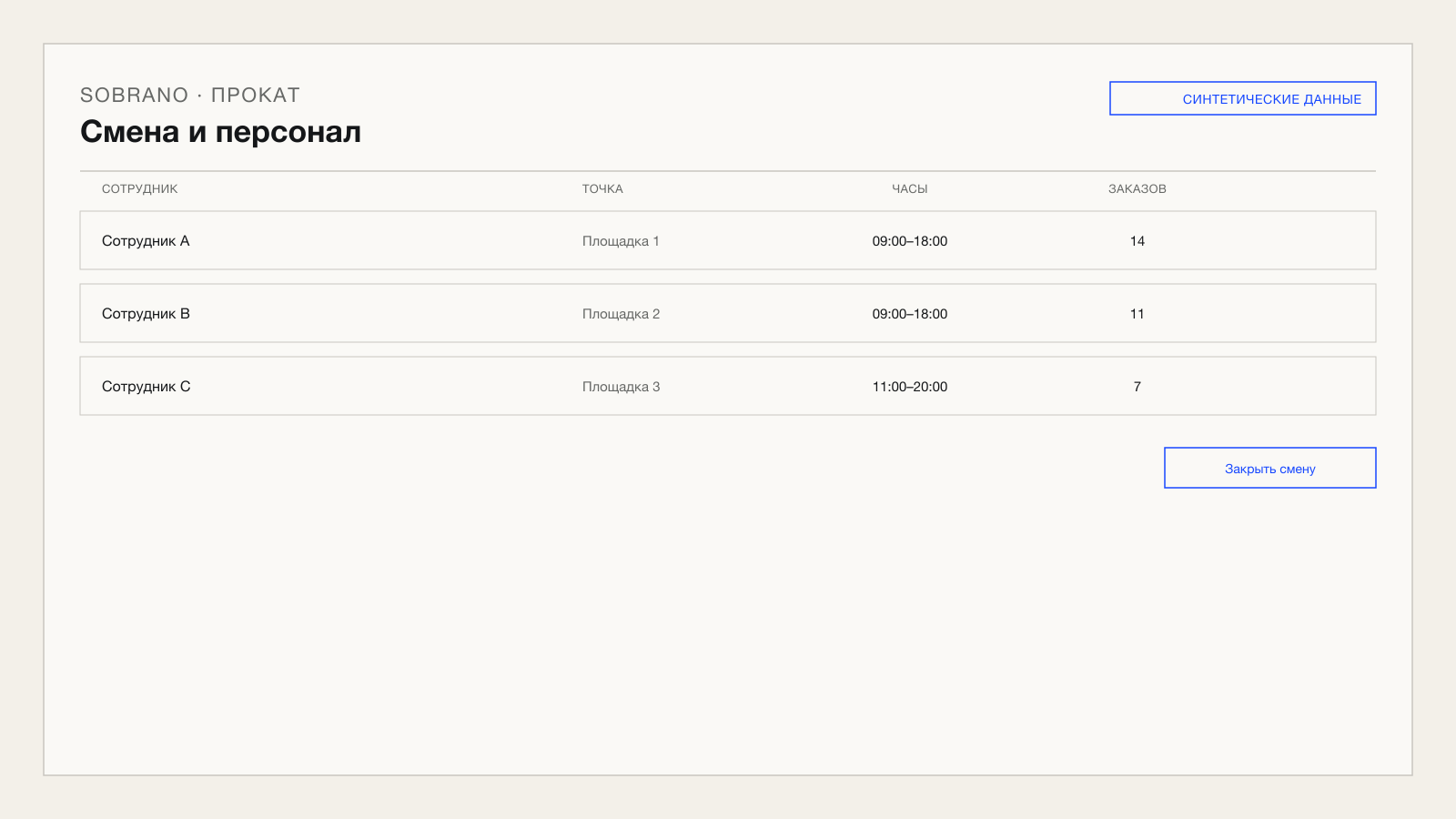1456x819 pixels.
Task: Click the orders count 11
Action: [1137, 314]
